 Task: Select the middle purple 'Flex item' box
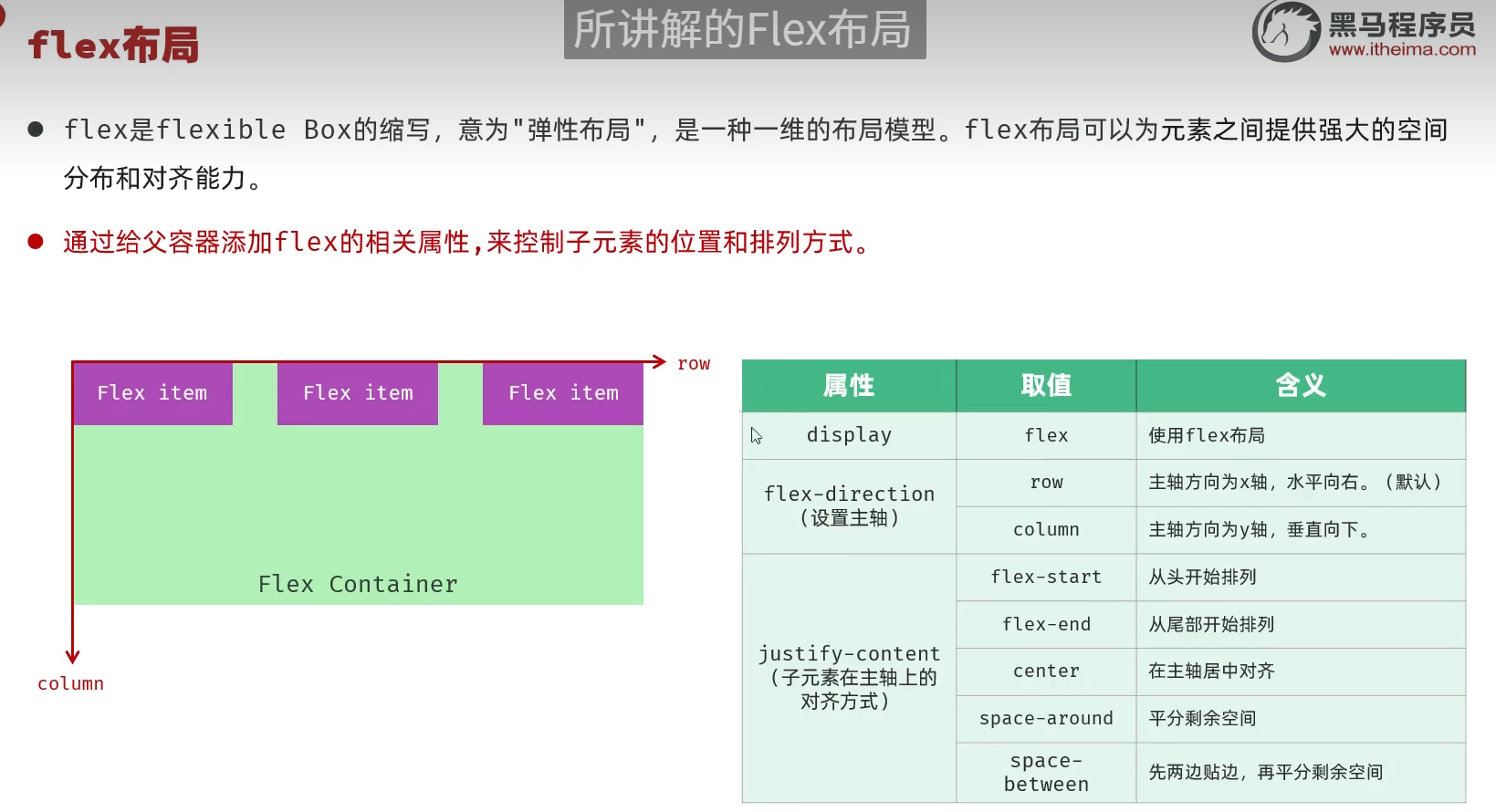click(358, 393)
